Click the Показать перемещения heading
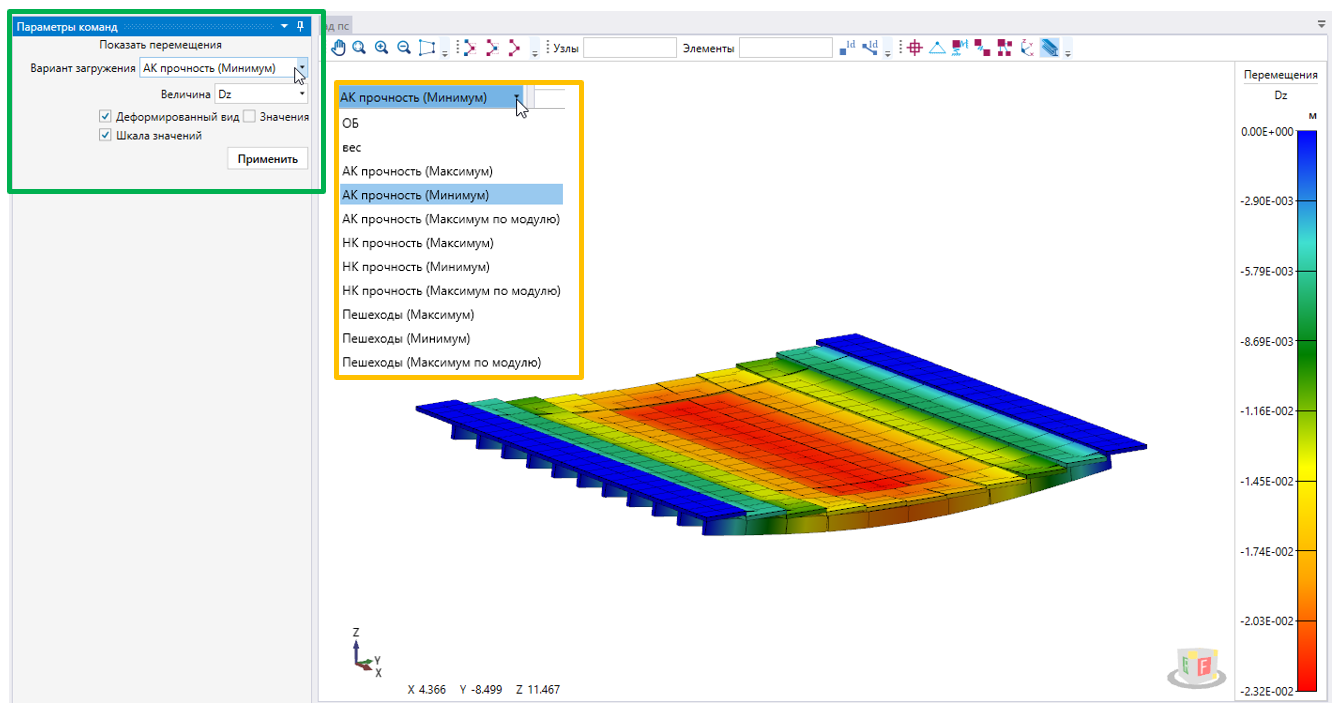The image size is (1344, 712). click(161, 45)
